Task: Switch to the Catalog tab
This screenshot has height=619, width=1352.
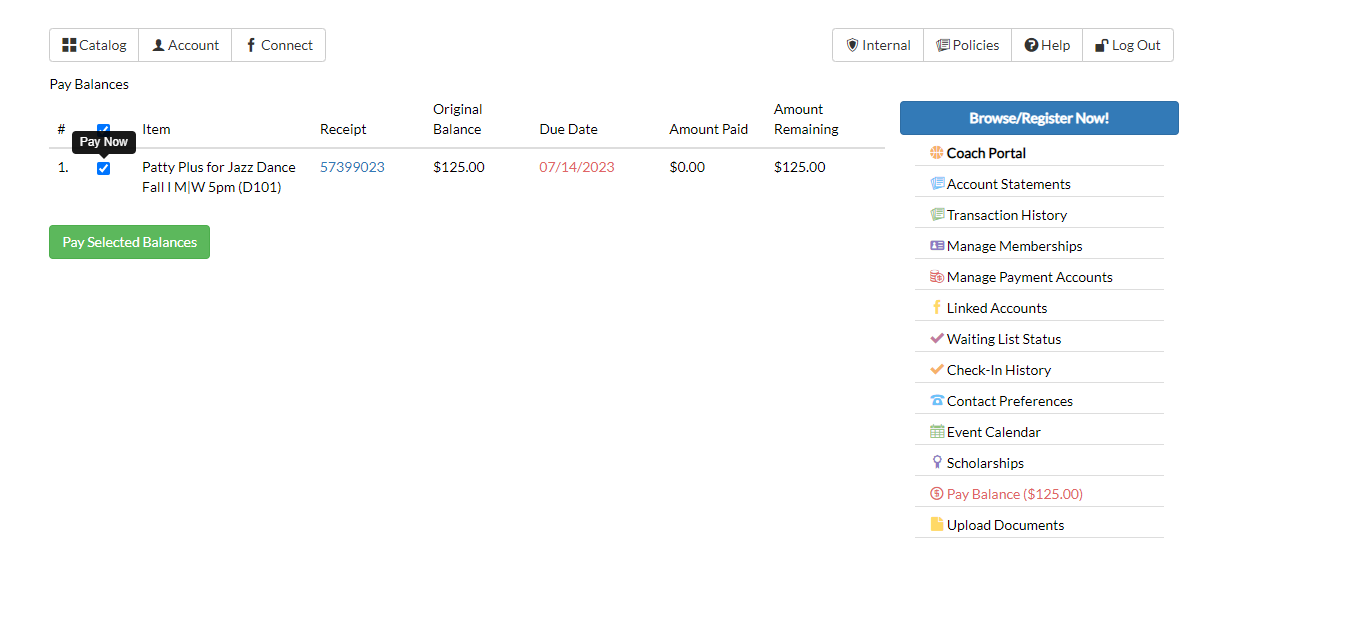Action: point(93,44)
